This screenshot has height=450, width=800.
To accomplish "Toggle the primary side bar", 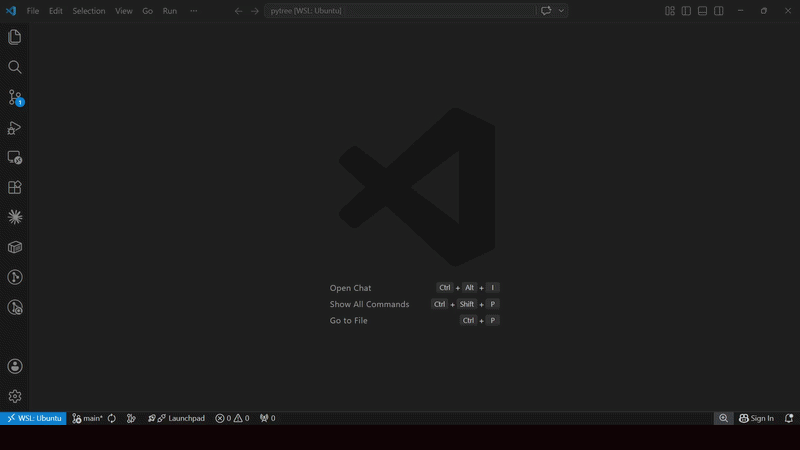I will click(686, 11).
